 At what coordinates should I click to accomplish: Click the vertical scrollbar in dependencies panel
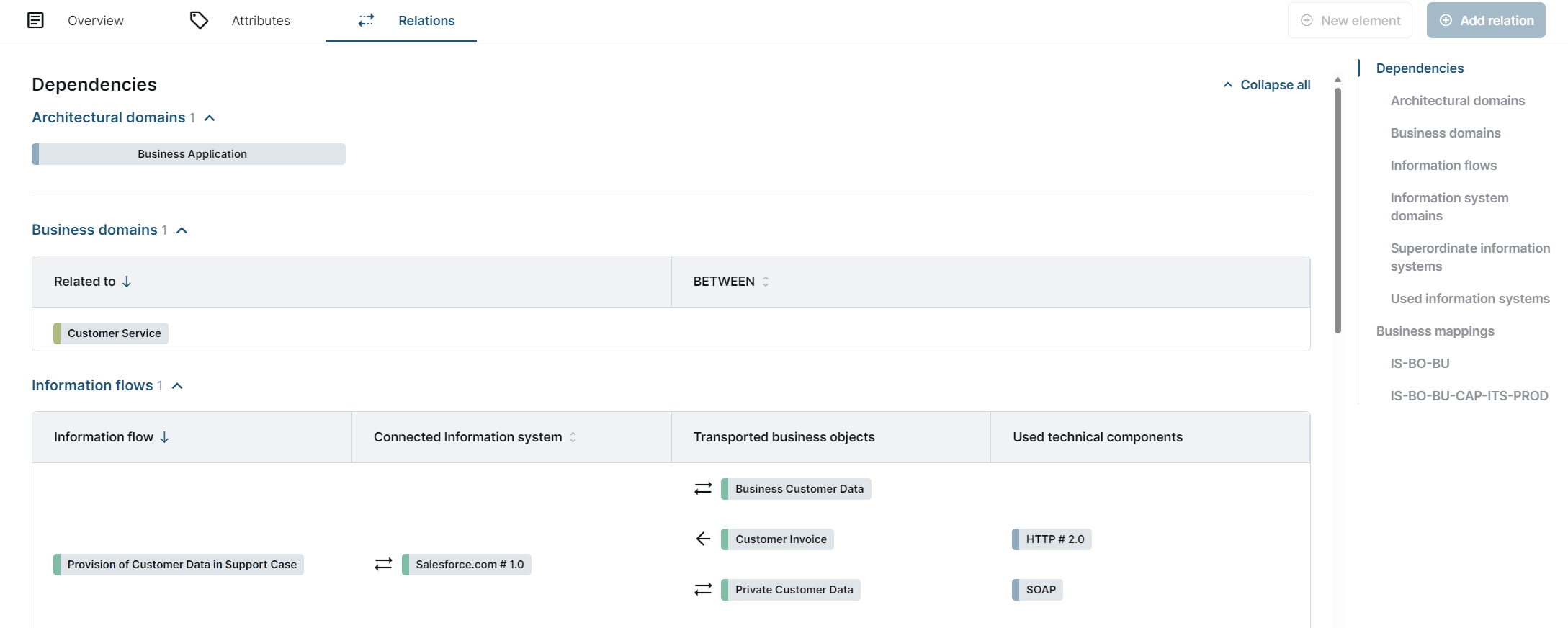point(1338,209)
